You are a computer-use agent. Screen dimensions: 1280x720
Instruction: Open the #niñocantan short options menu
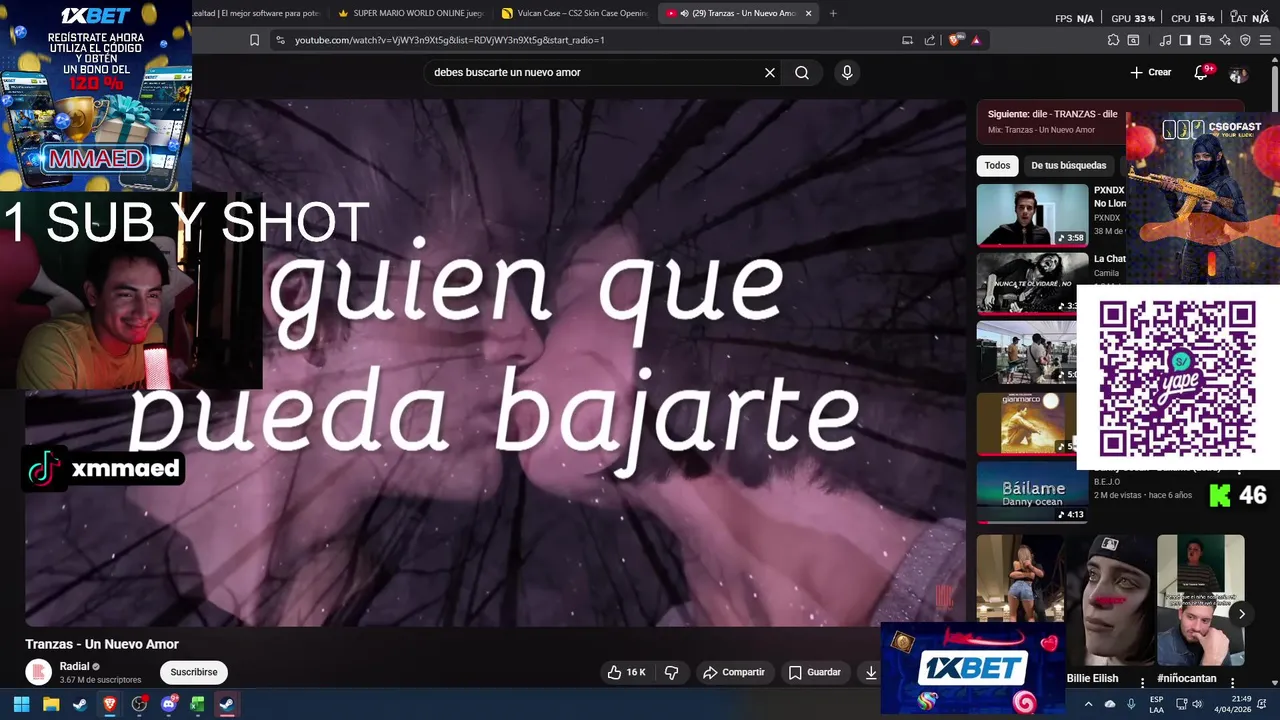pyautogui.click(x=1232, y=682)
